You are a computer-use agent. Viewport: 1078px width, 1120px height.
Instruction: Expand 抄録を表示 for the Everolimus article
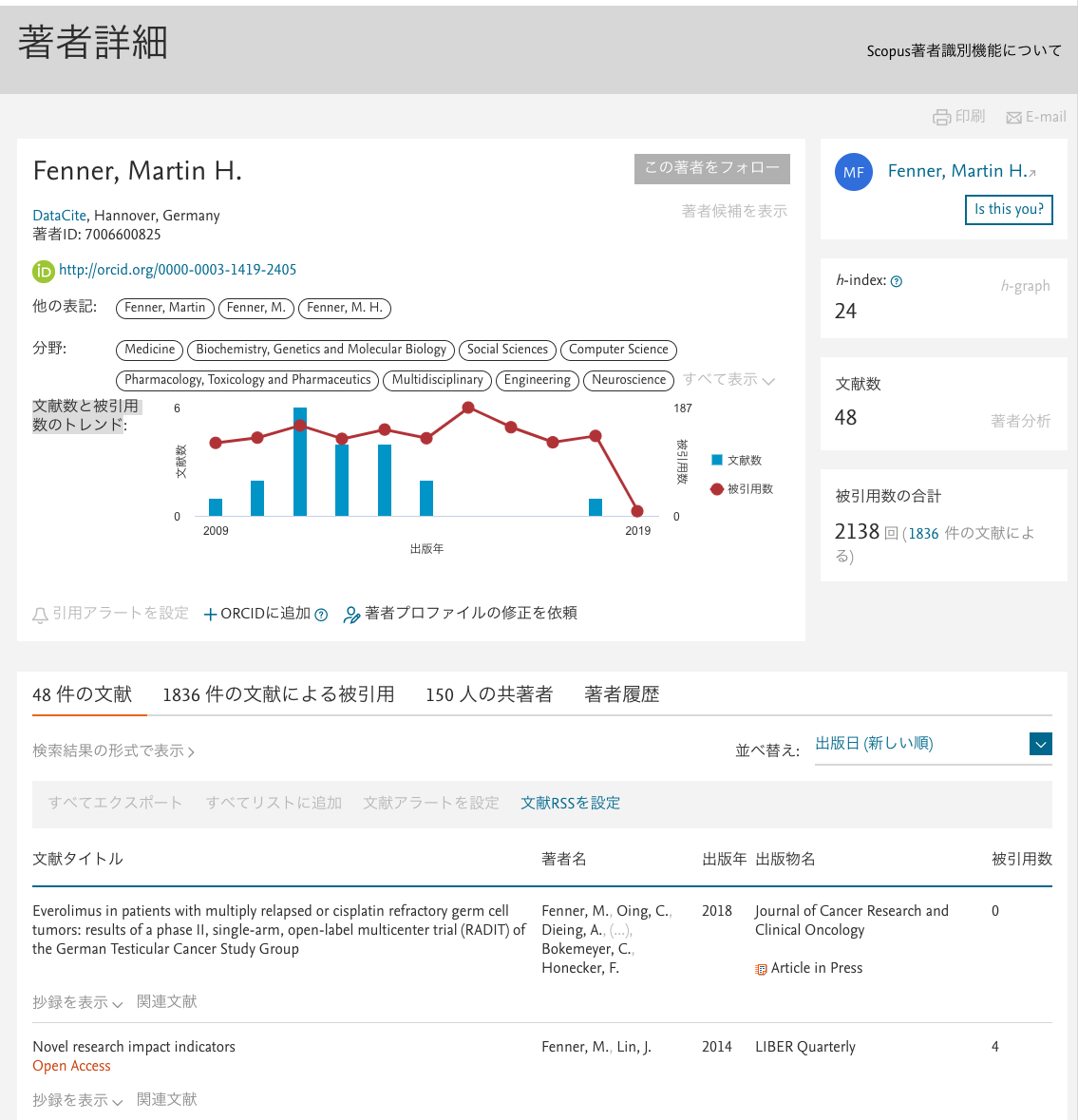pos(77,1002)
